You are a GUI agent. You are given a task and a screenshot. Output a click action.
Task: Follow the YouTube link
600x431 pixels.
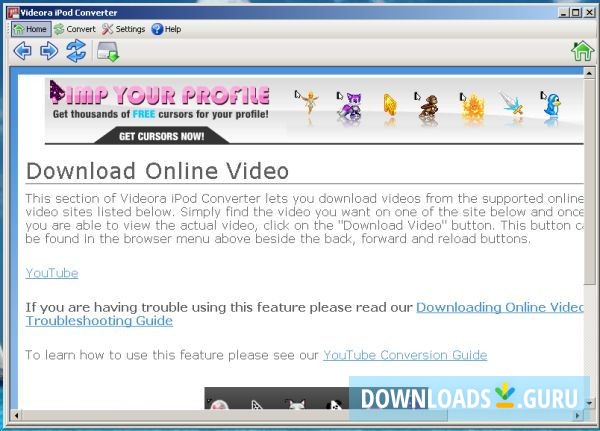coord(52,273)
